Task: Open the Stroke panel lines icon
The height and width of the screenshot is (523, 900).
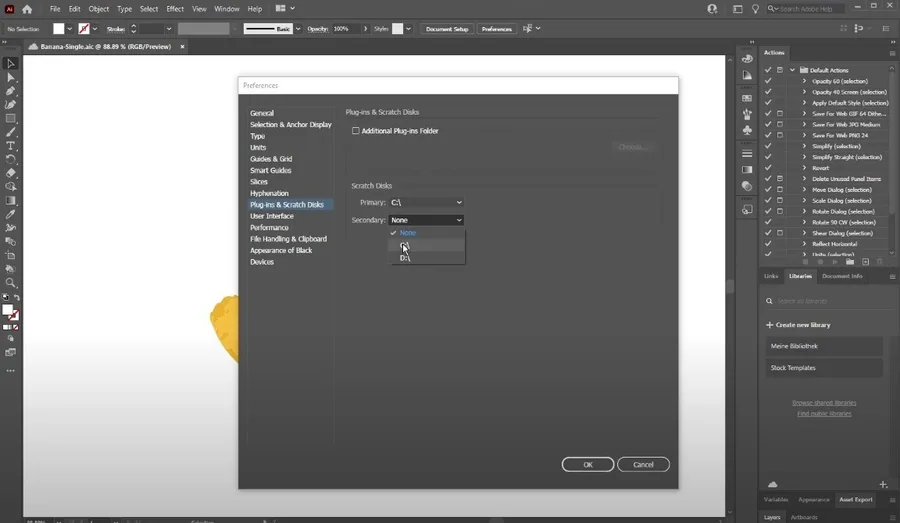Action: click(747, 153)
